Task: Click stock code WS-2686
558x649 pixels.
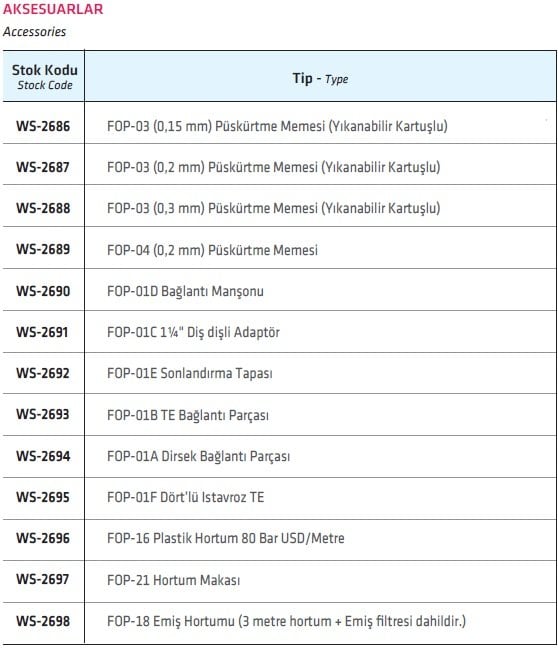Action: pyautogui.click(x=43, y=126)
